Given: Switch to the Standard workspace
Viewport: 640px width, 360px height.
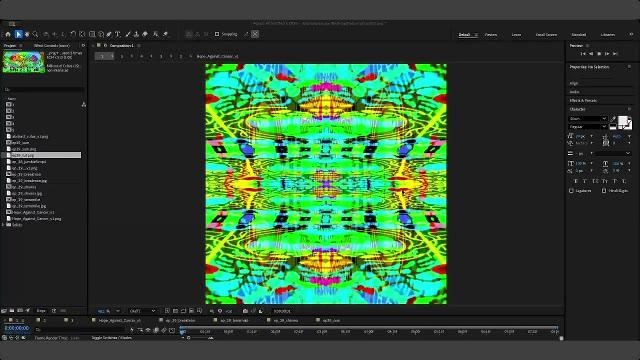Looking at the screenshot, I should pos(578,35).
